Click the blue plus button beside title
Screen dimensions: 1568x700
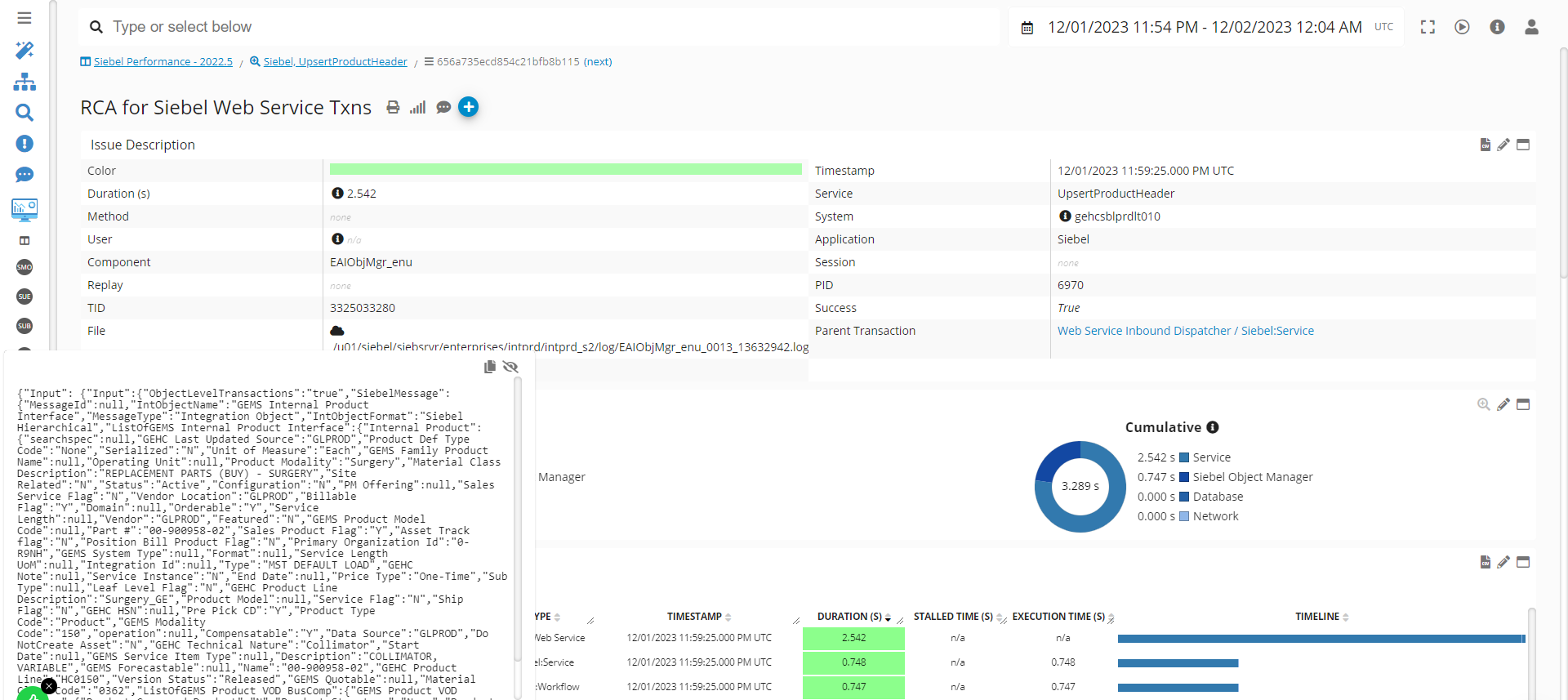point(468,107)
